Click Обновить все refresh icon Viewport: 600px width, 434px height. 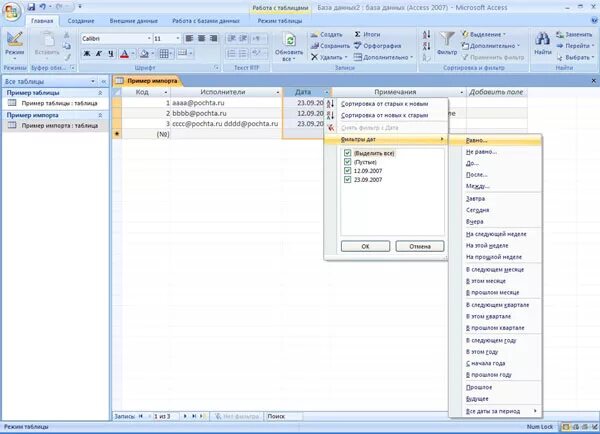coord(289,47)
